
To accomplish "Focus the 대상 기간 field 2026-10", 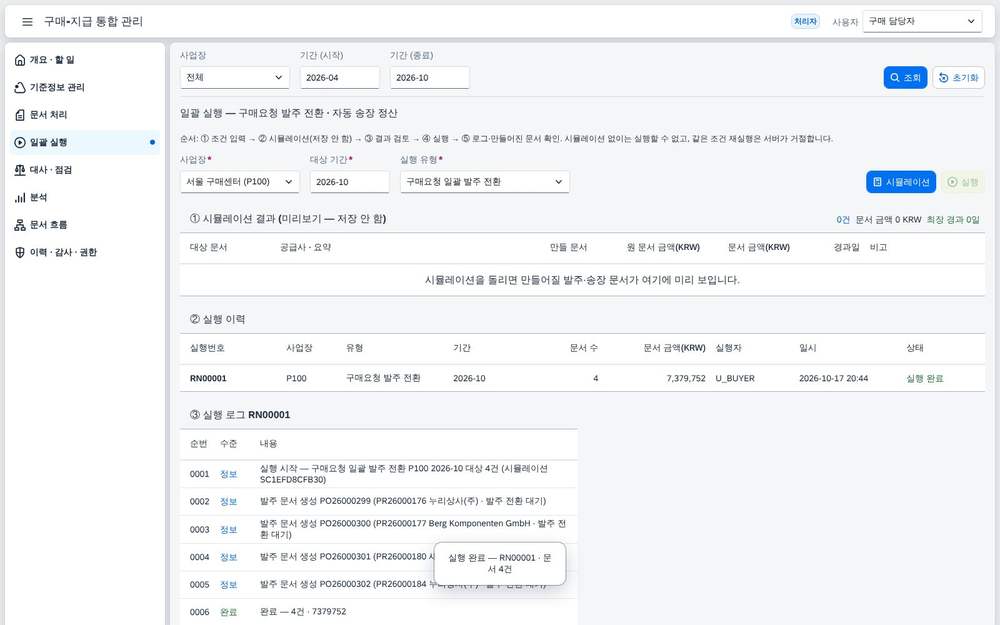I will 349,182.
